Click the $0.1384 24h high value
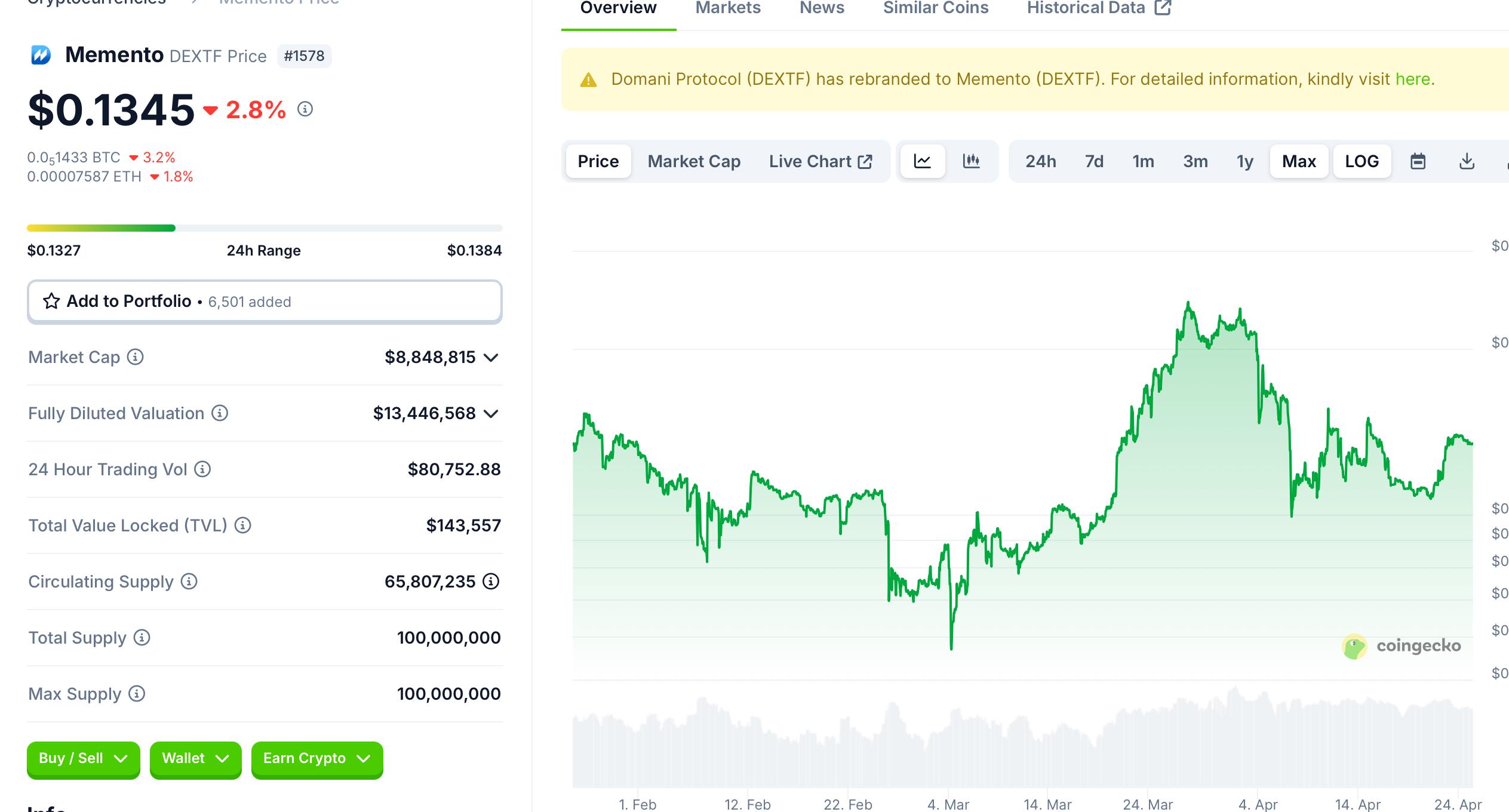 coord(475,251)
